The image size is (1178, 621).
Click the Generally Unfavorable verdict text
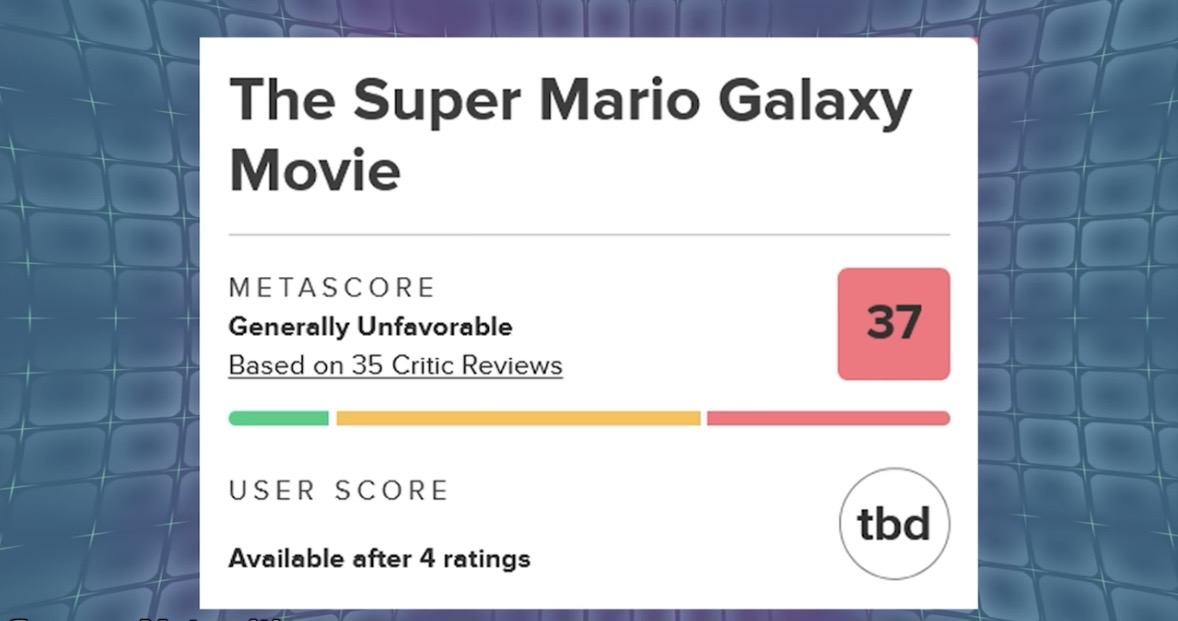click(370, 327)
